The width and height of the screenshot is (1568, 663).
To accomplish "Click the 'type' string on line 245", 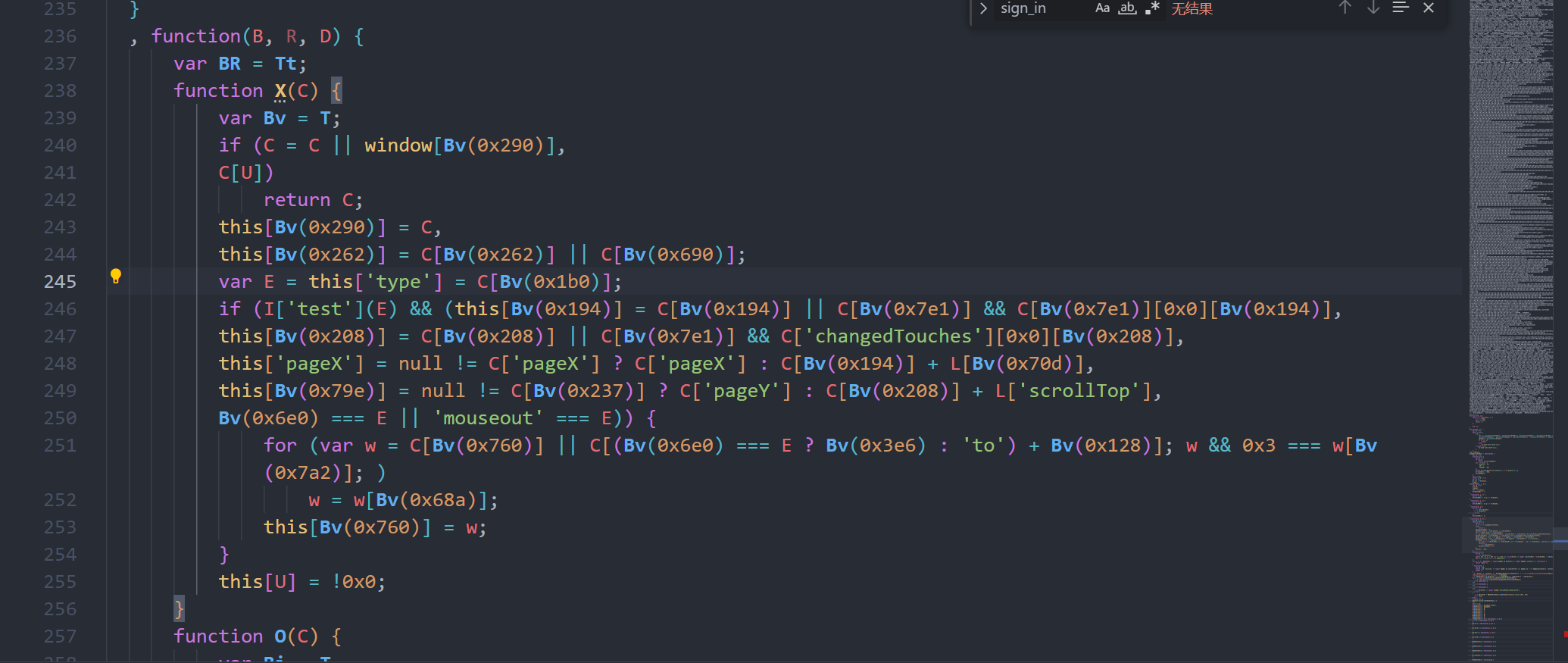I will pyautogui.click(x=398, y=282).
